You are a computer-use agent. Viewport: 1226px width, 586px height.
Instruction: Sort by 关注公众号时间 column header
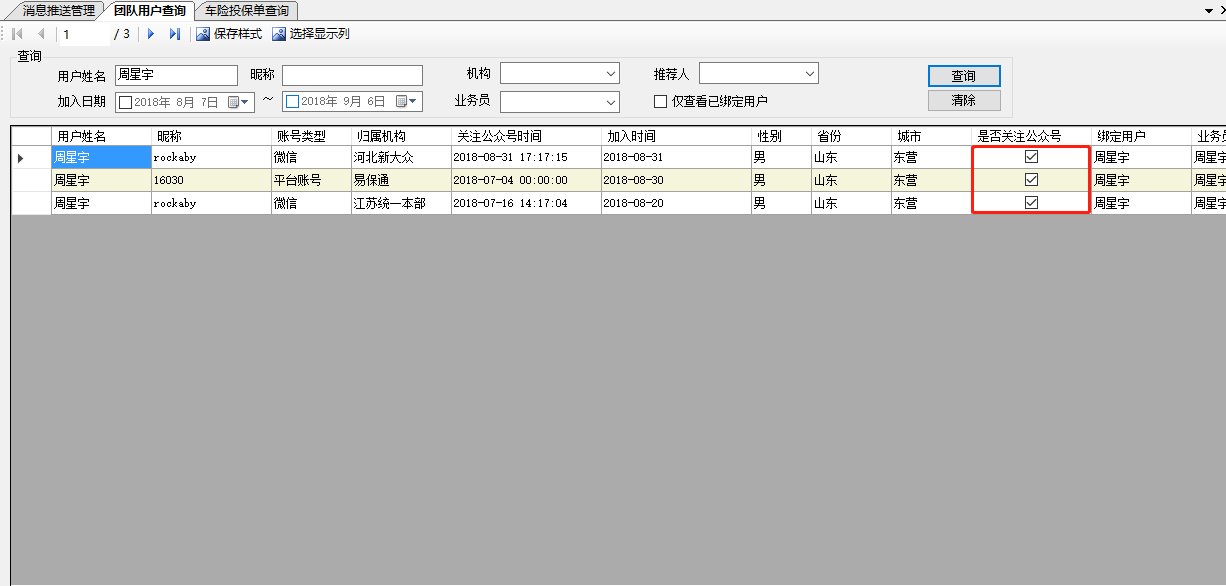coord(527,136)
